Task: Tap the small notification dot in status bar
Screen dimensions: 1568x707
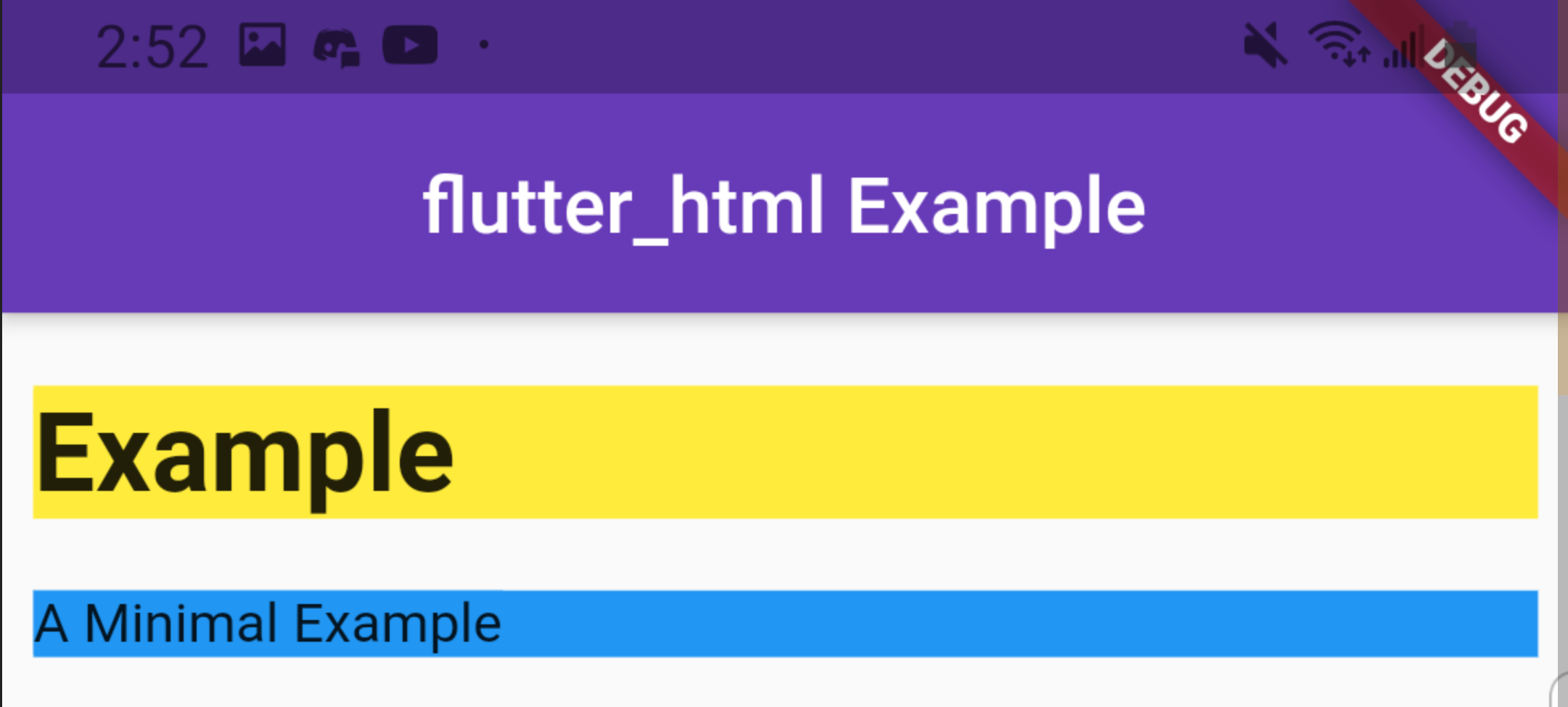Action: point(483,45)
